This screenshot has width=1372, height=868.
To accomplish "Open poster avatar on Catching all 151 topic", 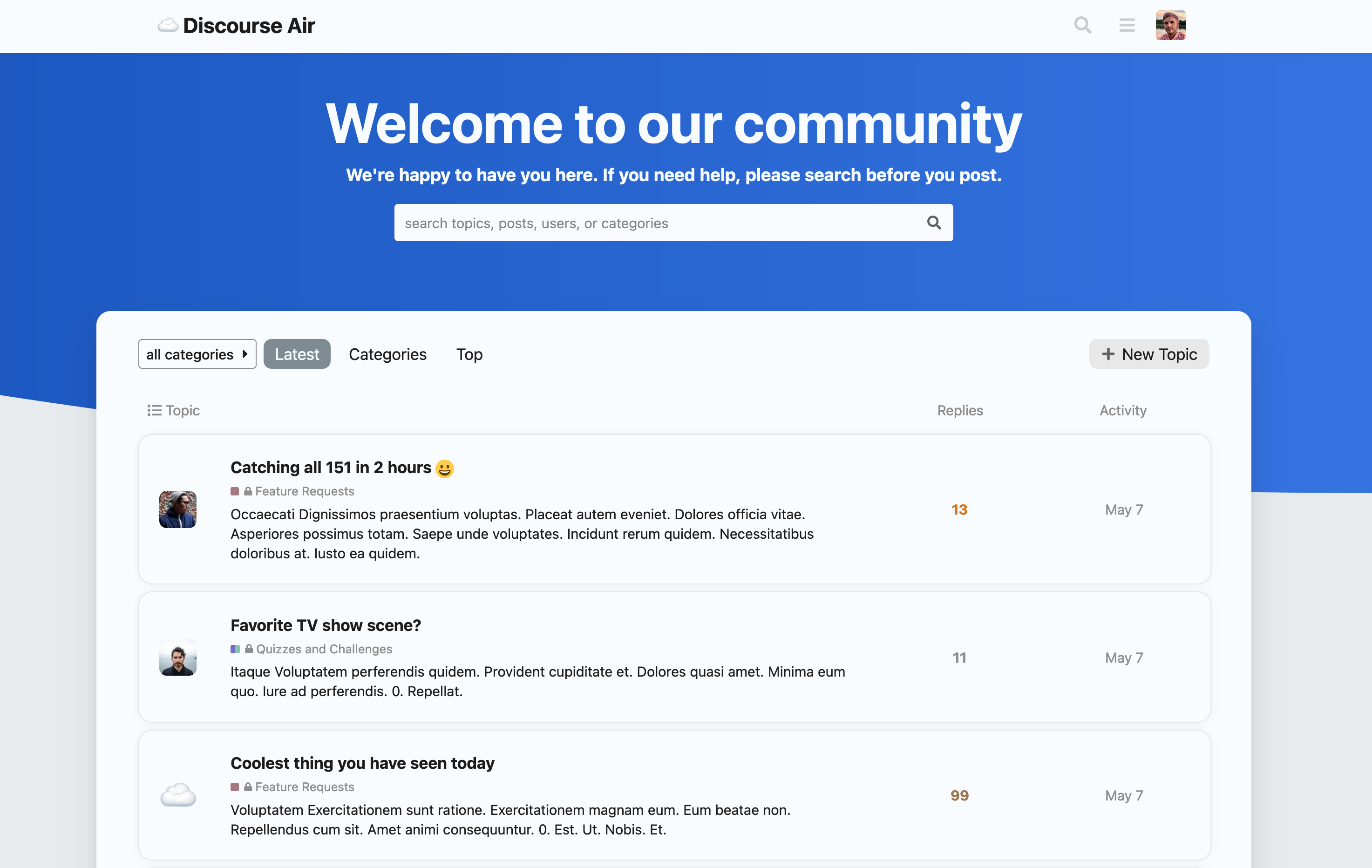I will point(178,509).
